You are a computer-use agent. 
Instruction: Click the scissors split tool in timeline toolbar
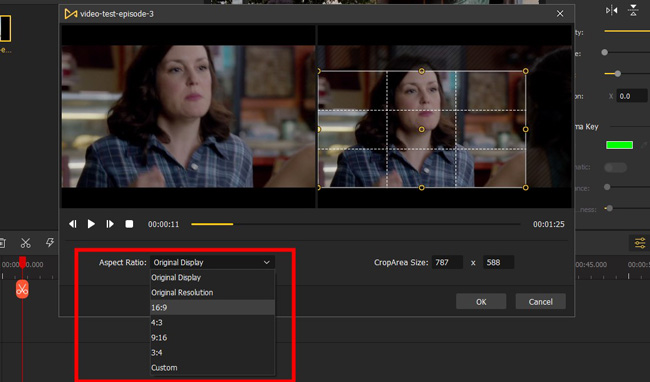click(x=26, y=243)
